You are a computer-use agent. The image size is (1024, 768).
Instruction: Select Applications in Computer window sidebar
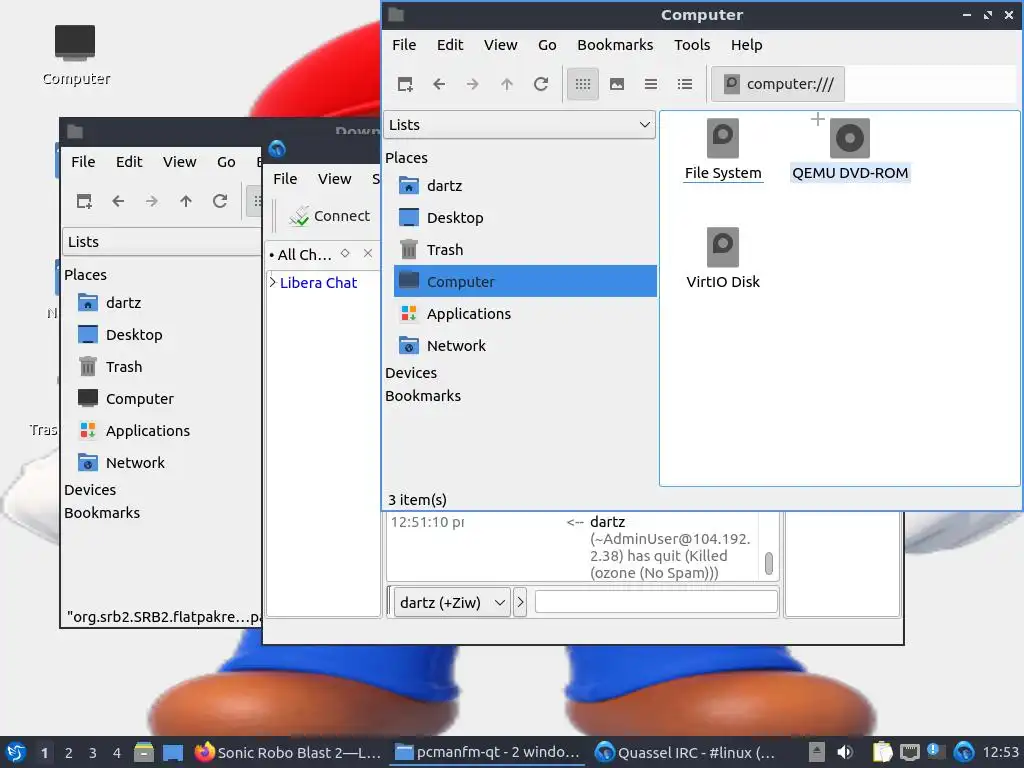pos(525,314)
